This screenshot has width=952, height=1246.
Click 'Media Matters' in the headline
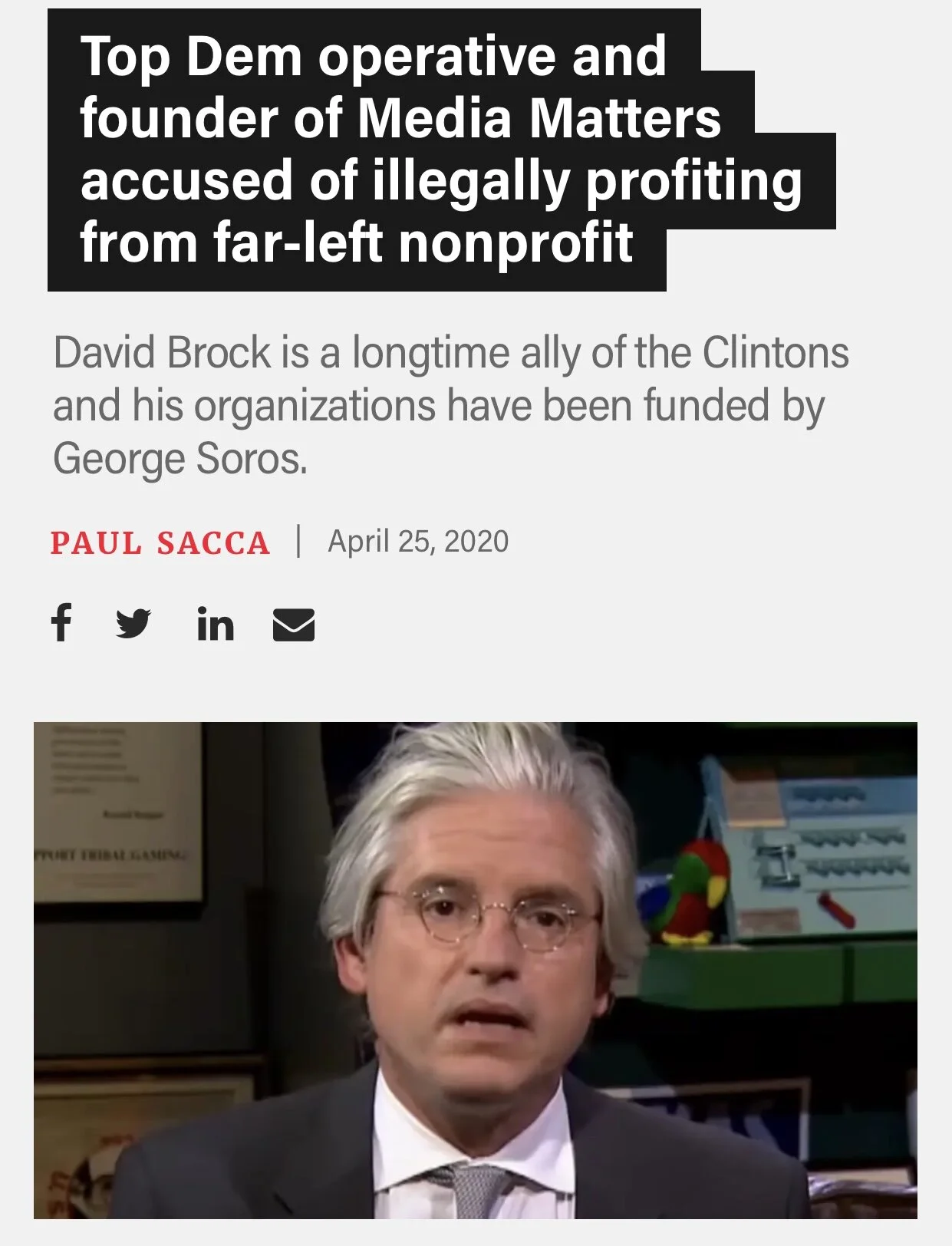coord(539,118)
